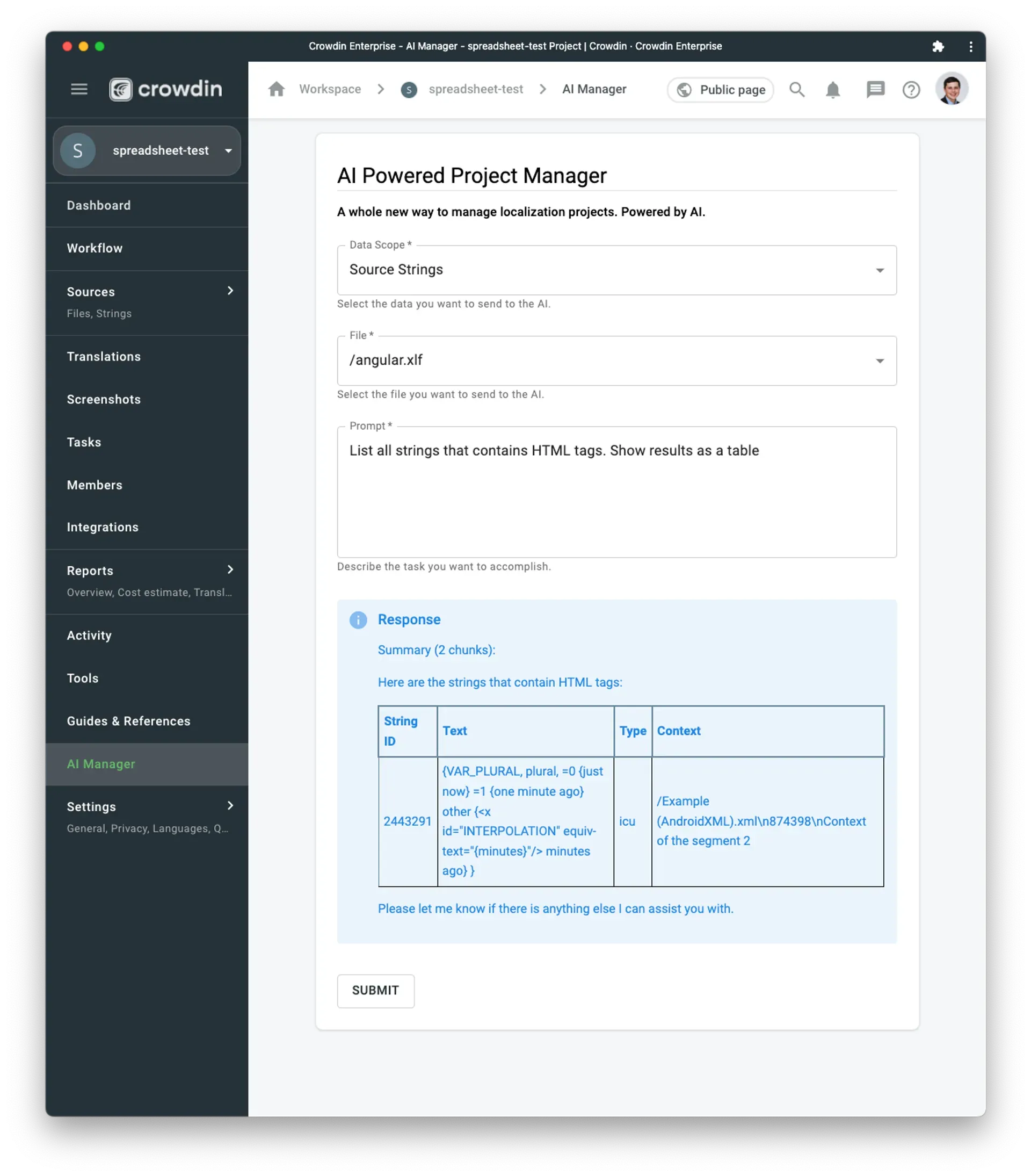The height and width of the screenshot is (1176, 1031).
Task: Go to Workspace via the home icon
Action: point(276,89)
